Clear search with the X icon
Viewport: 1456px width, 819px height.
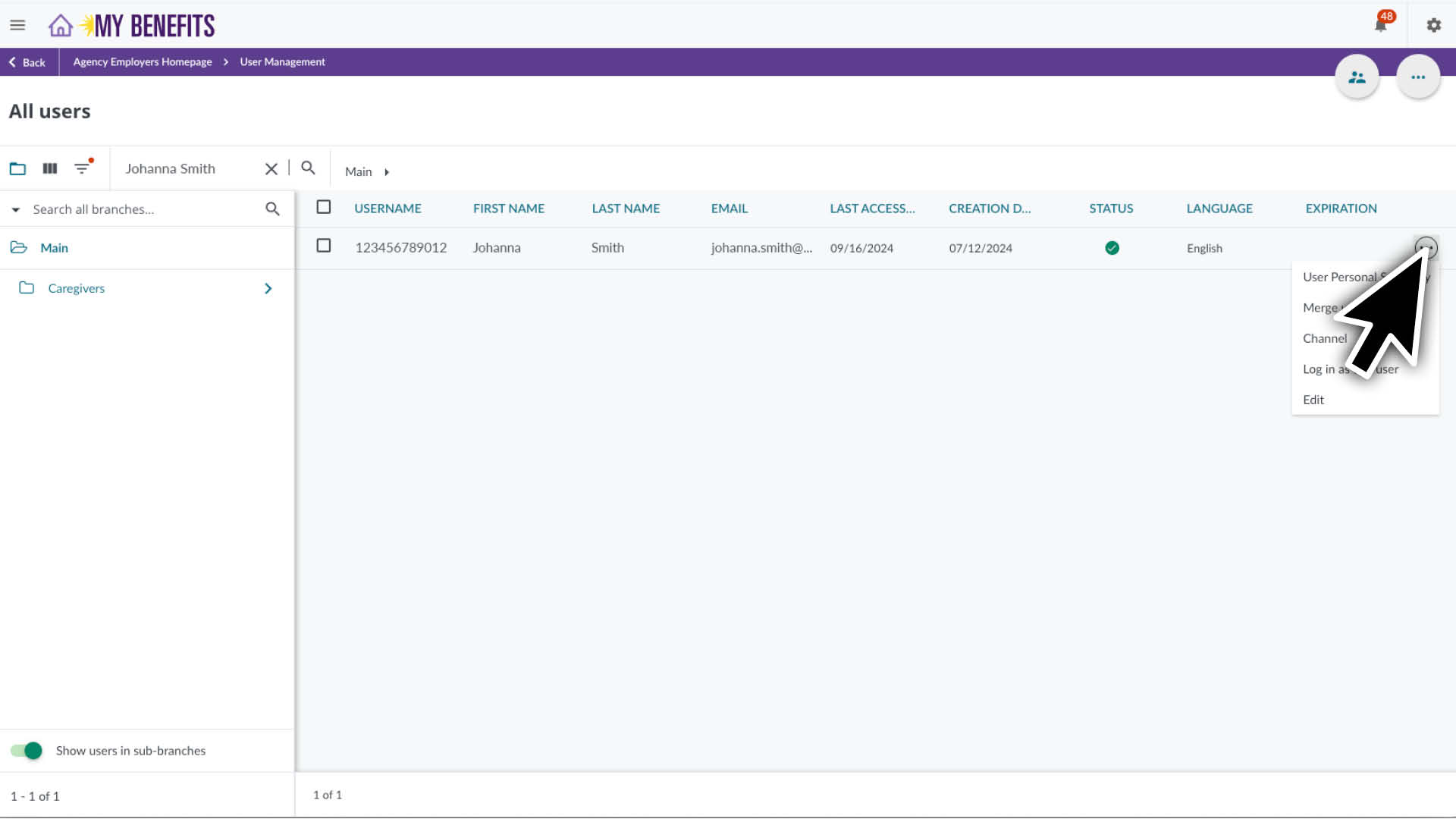[271, 168]
